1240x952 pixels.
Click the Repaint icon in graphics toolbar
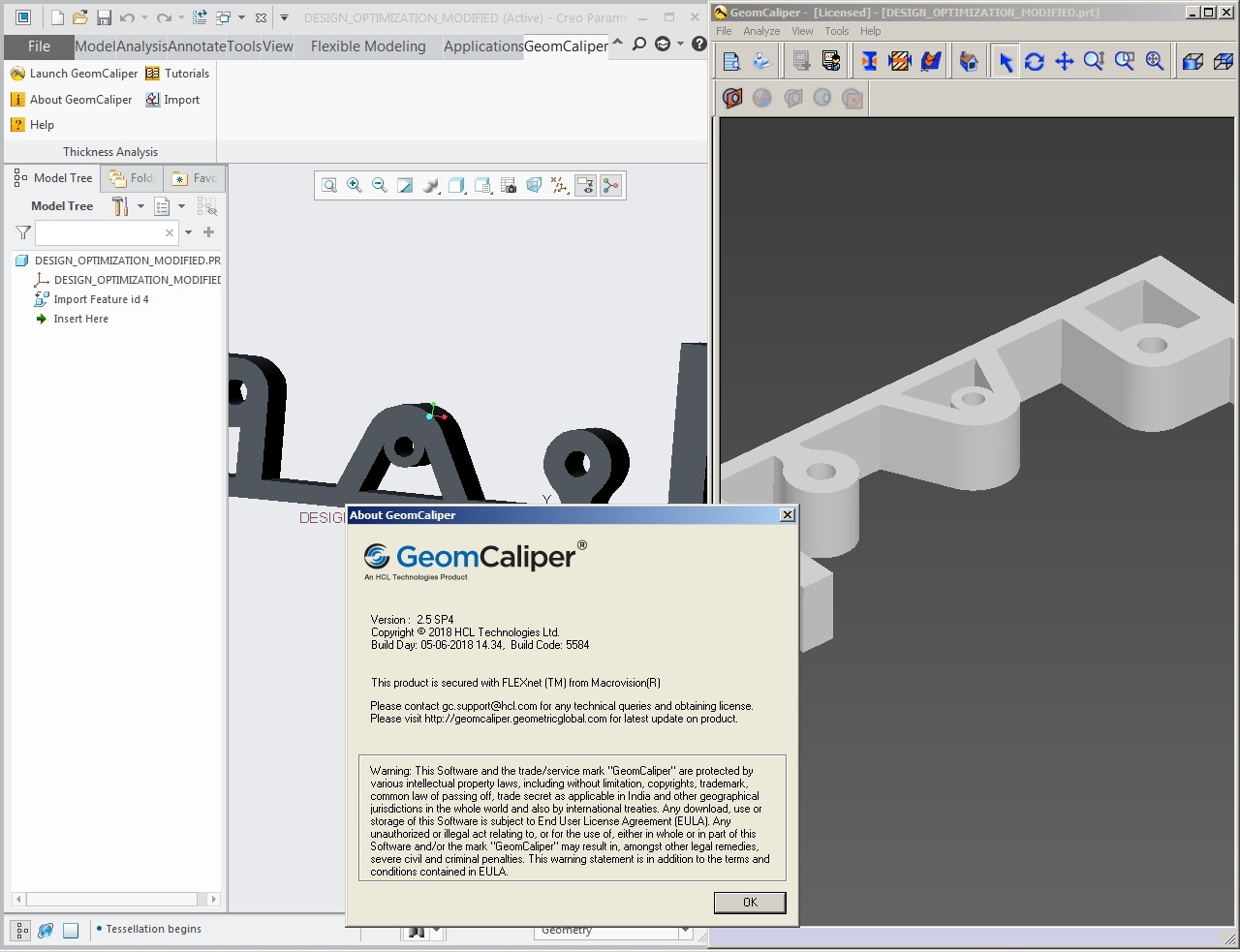click(405, 185)
